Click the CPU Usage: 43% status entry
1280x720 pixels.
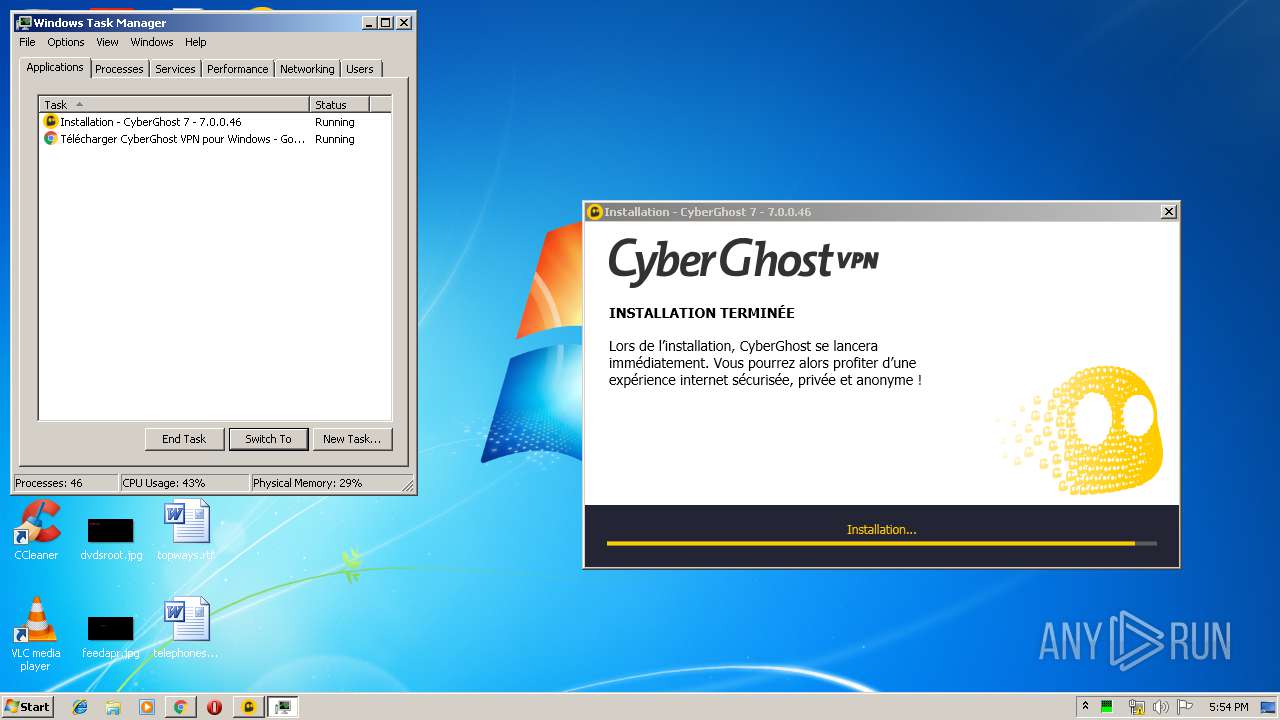coord(184,483)
